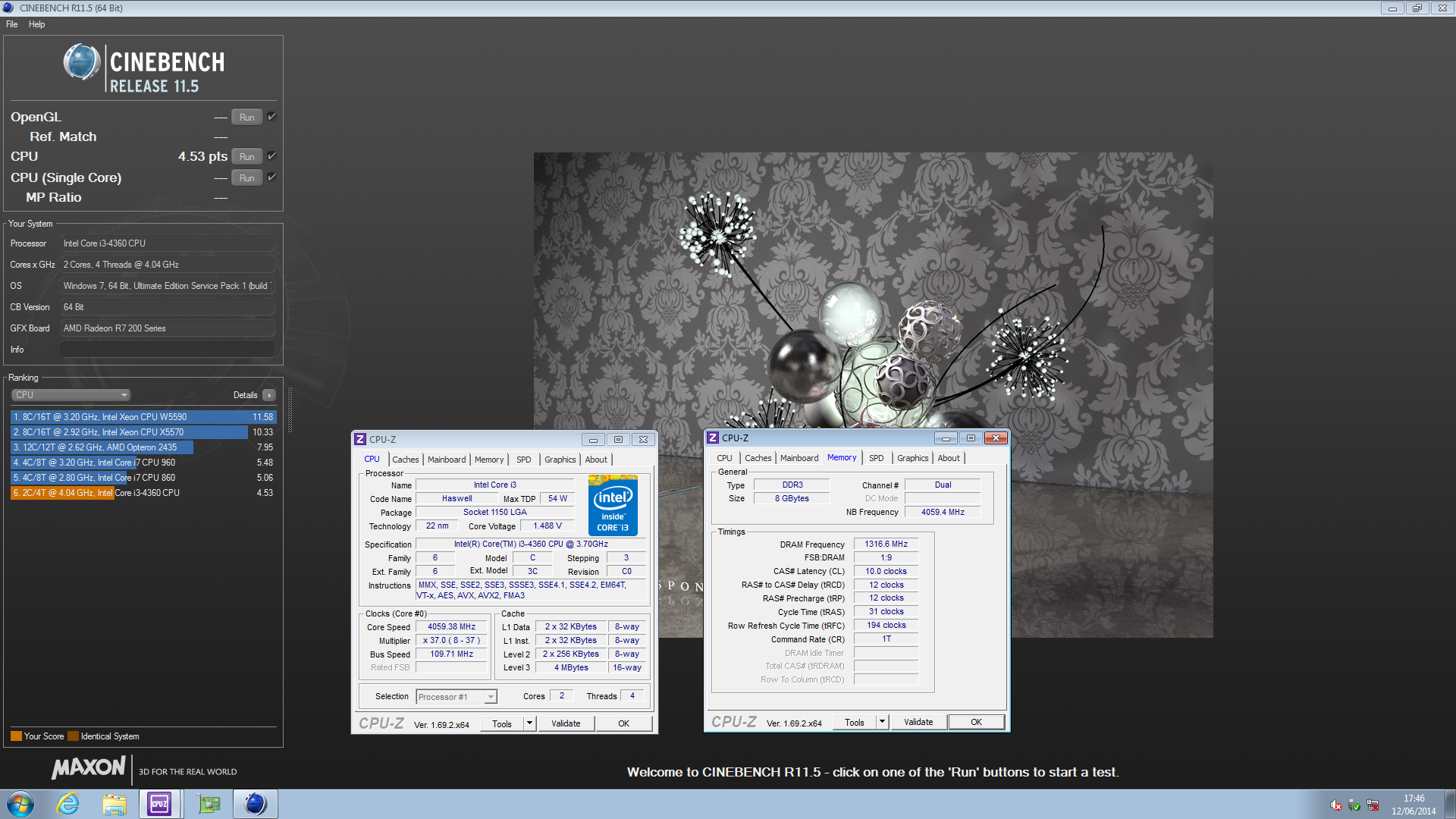This screenshot has height=819, width=1456.
Task: Open the Help menu in Cinebench
Action: [36, 24]
